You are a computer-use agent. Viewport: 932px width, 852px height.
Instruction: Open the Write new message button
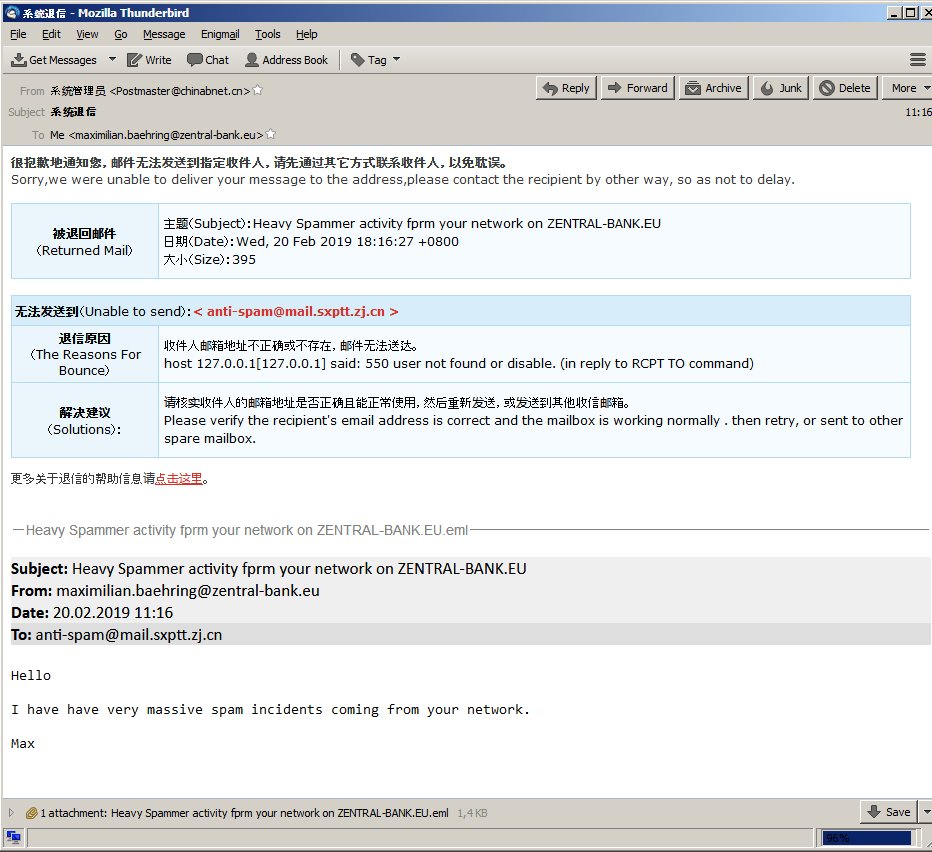click(149, 60)
